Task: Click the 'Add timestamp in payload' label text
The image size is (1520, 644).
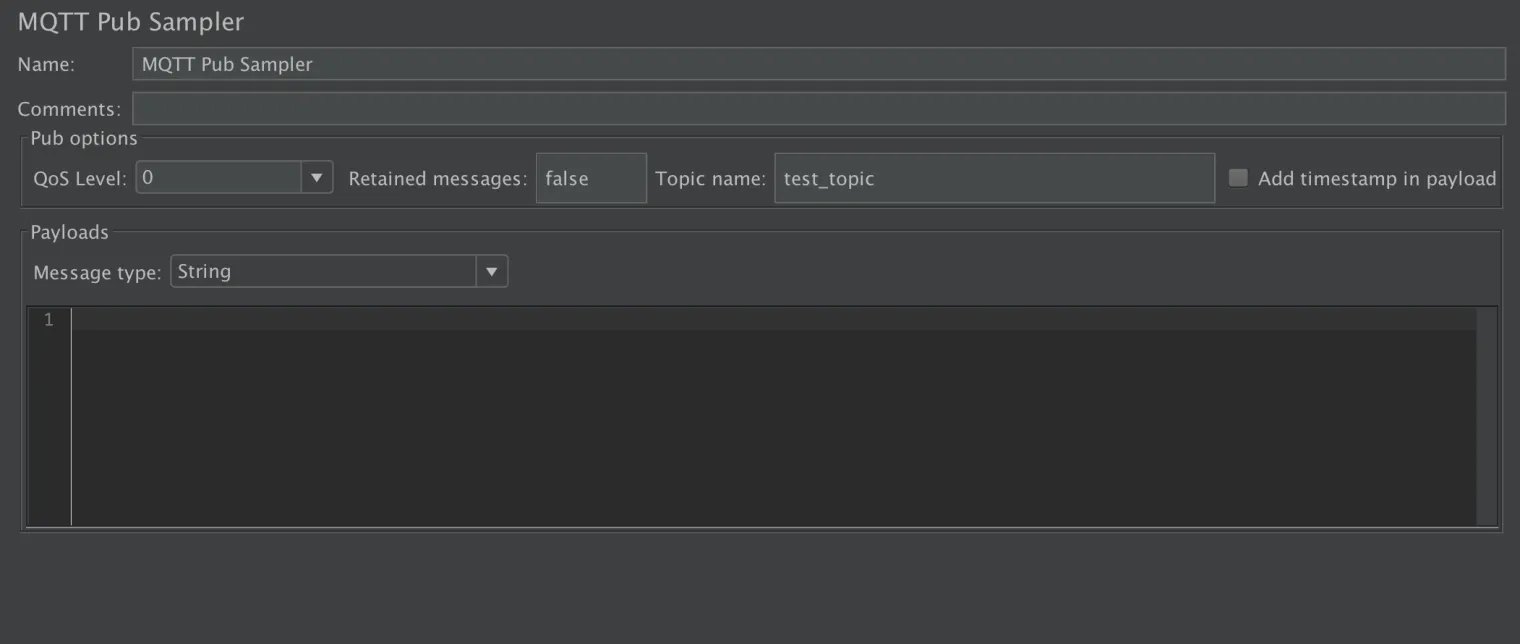Action: 1376,179
